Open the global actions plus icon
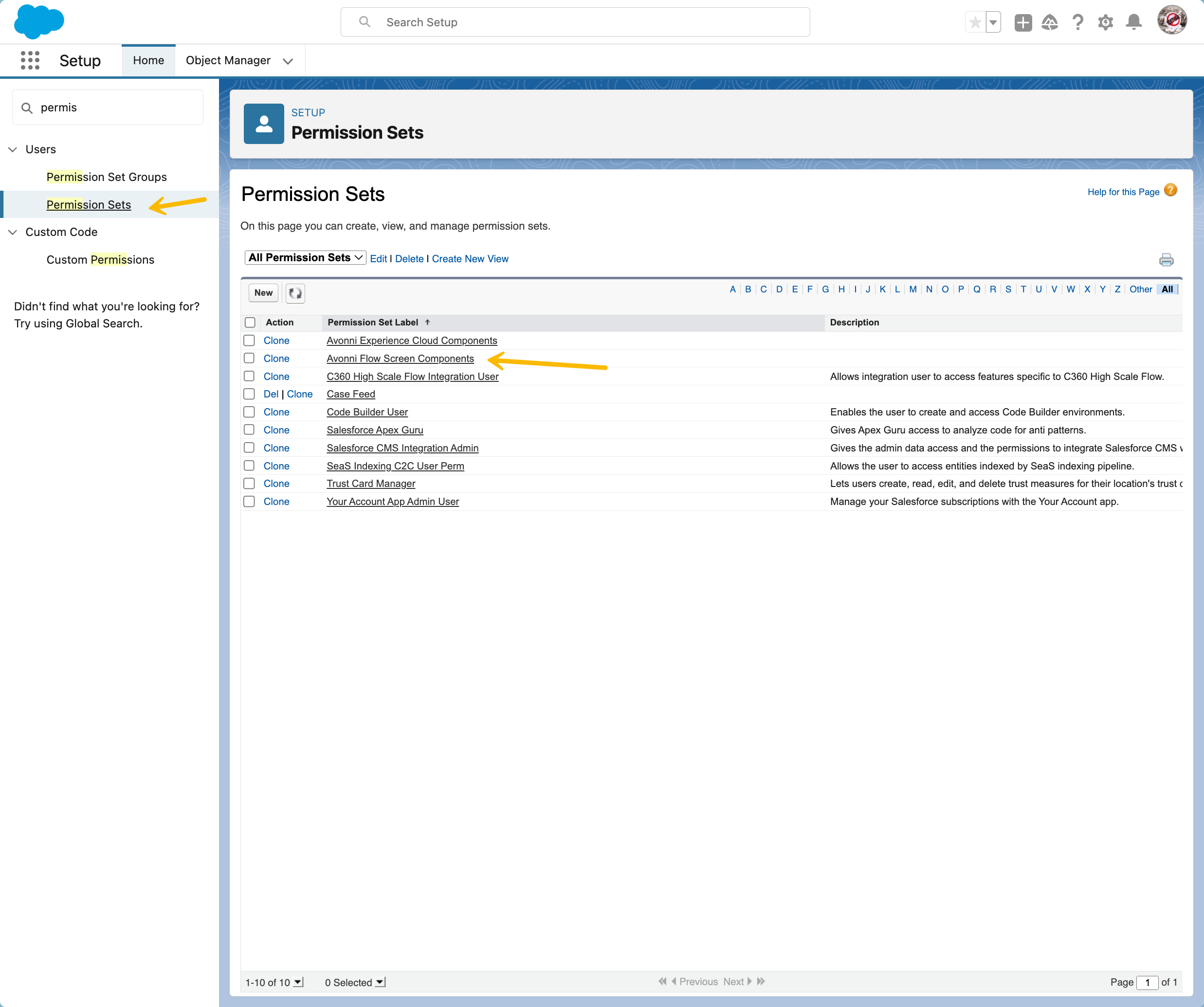Image resolution: width=1204 pixels, height=1007 pixels. (x=1022, y=22)
